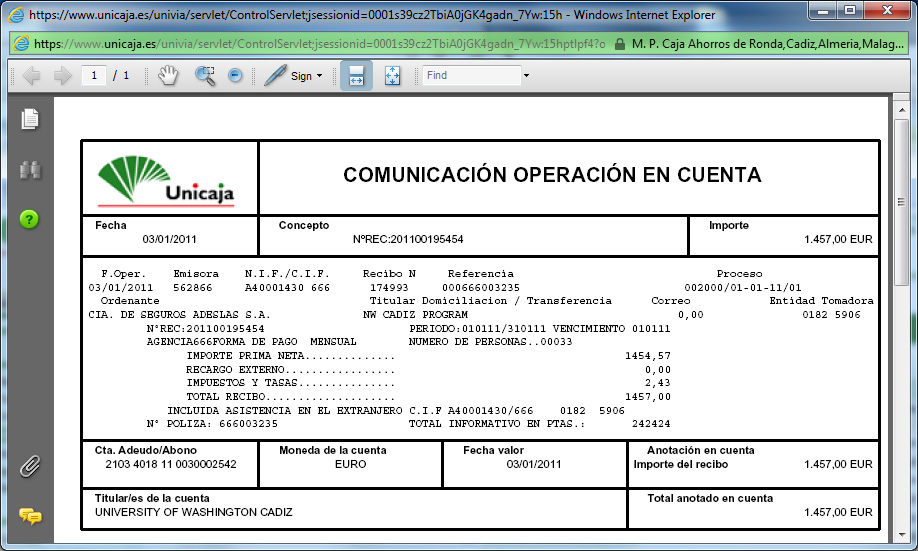Select the Importe del recibo label

(680, 464)
